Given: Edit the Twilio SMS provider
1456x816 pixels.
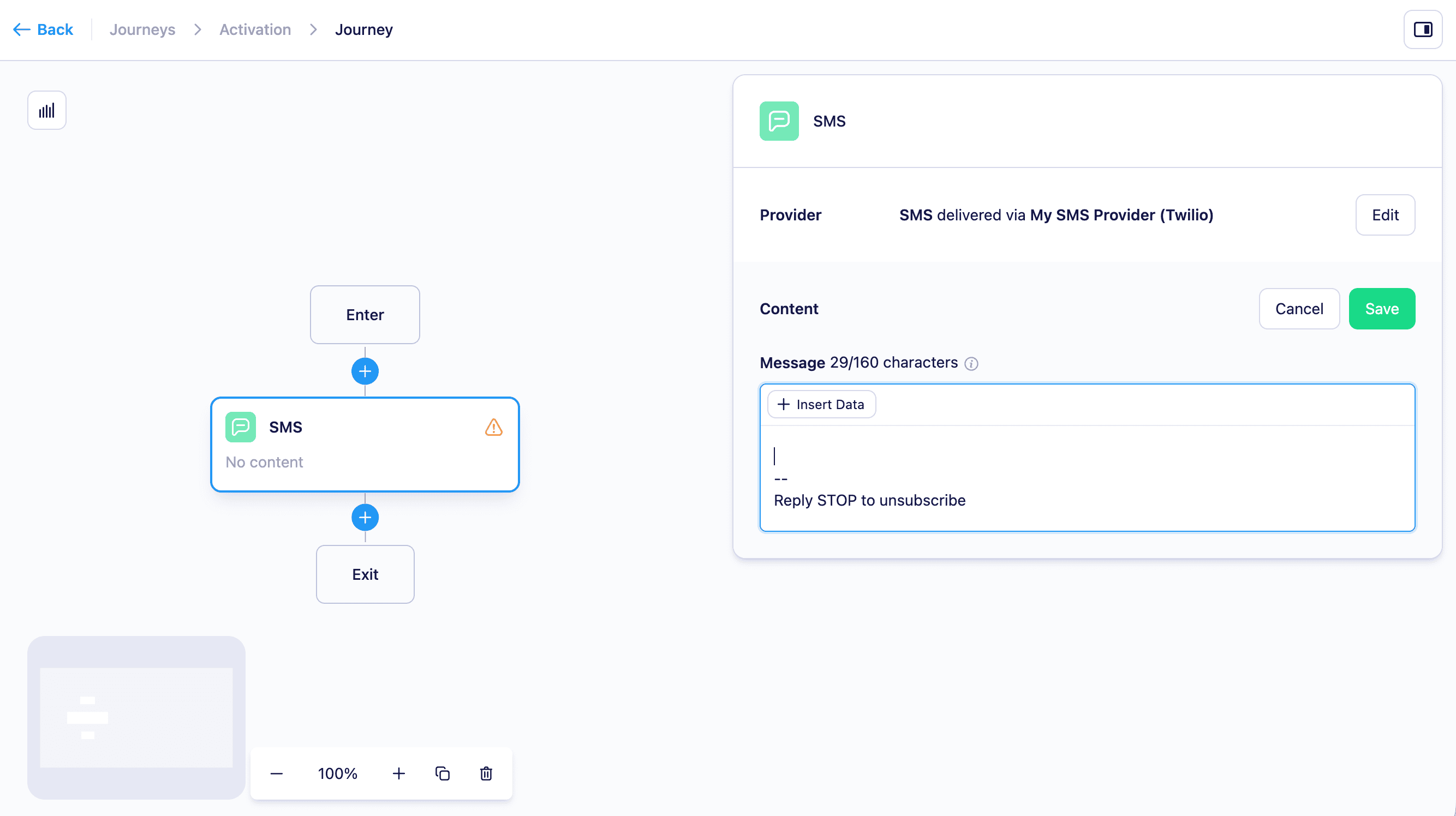Looking at the screenshot, I should 1386,215.
